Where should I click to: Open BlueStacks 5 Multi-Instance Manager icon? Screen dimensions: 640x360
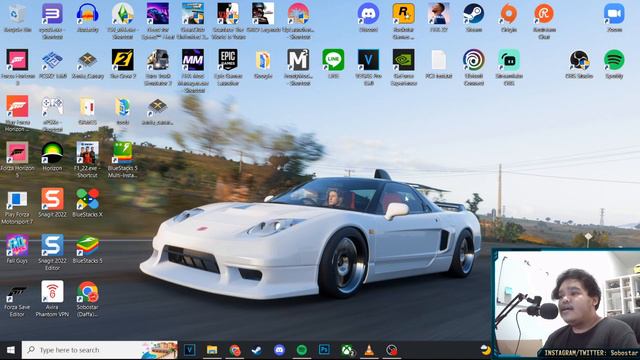click(122, 159)
